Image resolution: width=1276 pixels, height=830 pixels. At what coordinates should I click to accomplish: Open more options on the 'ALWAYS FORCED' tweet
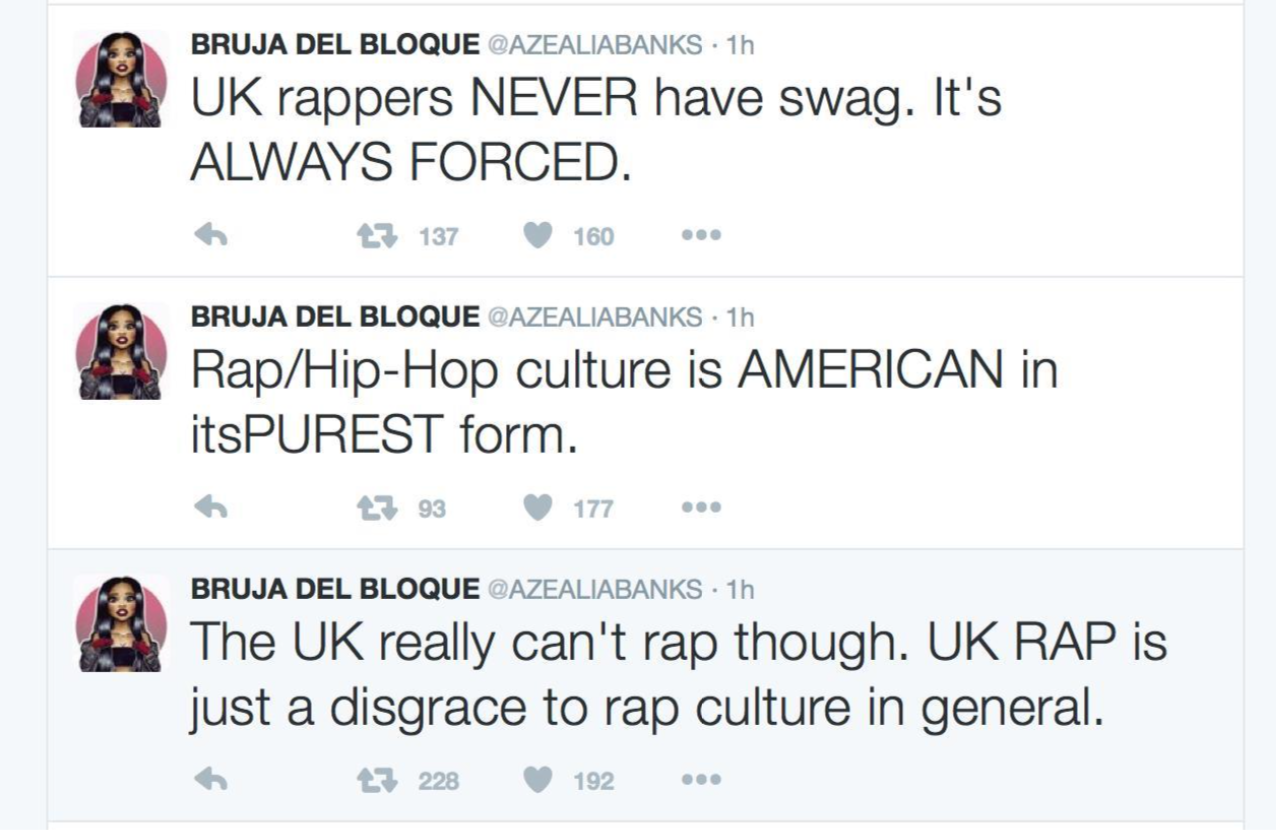[x=700, y=237]
